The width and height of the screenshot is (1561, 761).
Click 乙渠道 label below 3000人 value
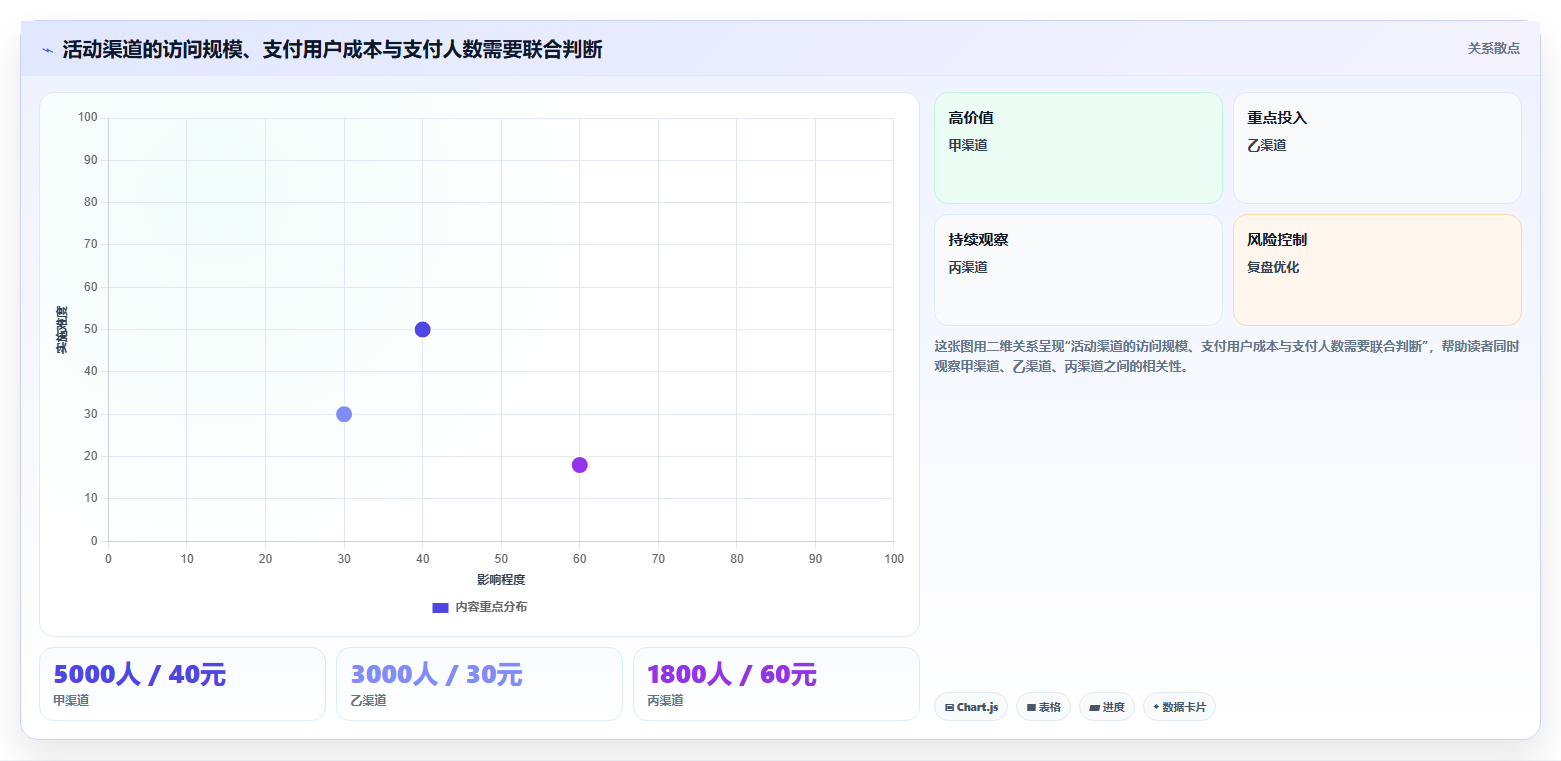(x=368, y=701)
